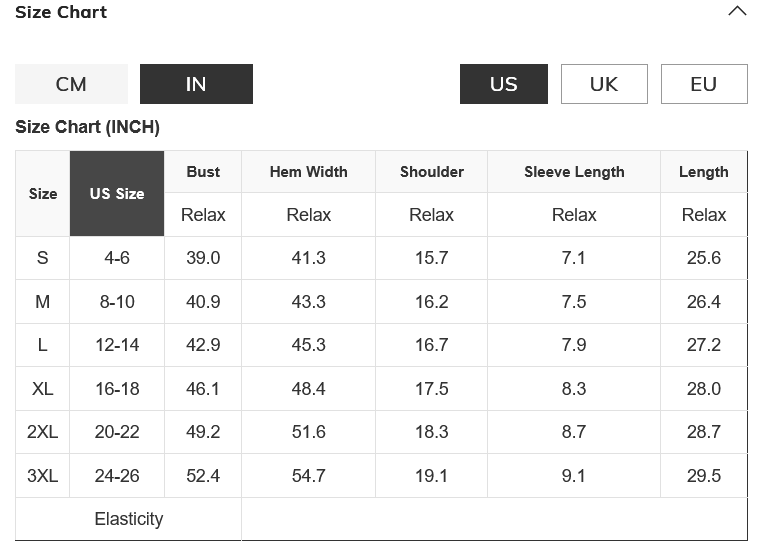Click the Shoulder column header

431,172
